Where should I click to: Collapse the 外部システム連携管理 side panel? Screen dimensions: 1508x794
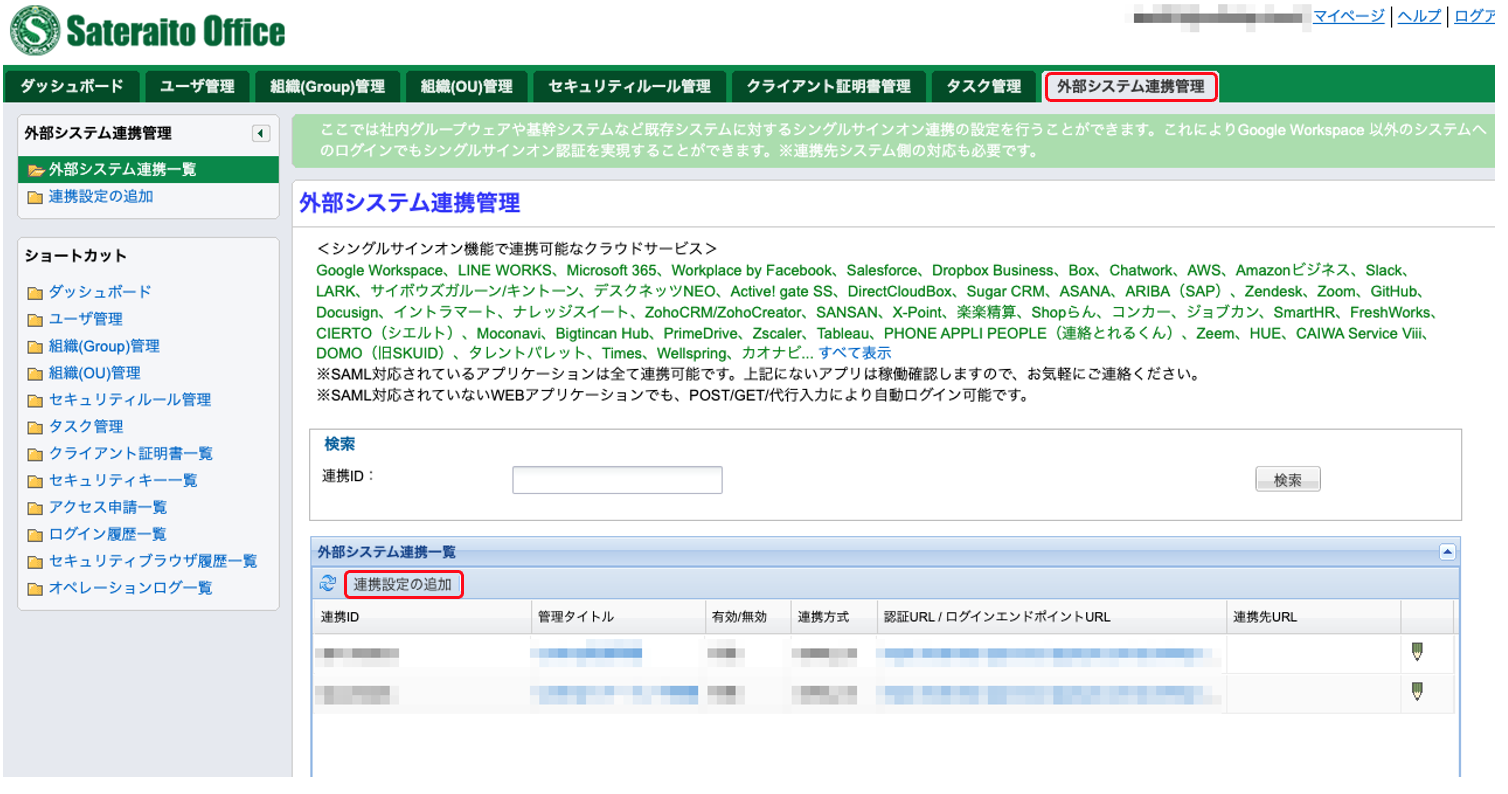pos(261,133)
